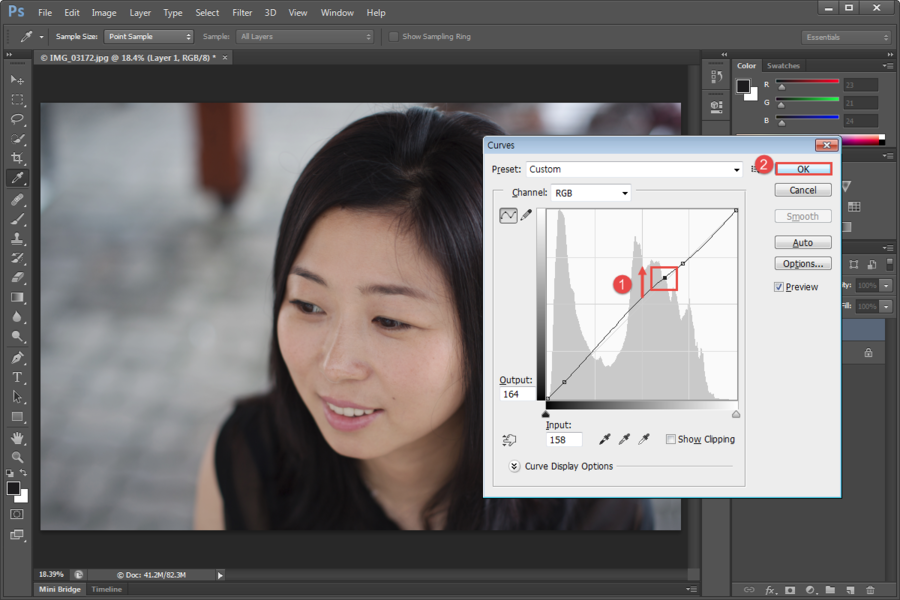Select the Rectangular Marquee tool
Image resolution: width=900 pixels, height=600 pixels.
tap(17, 99)
